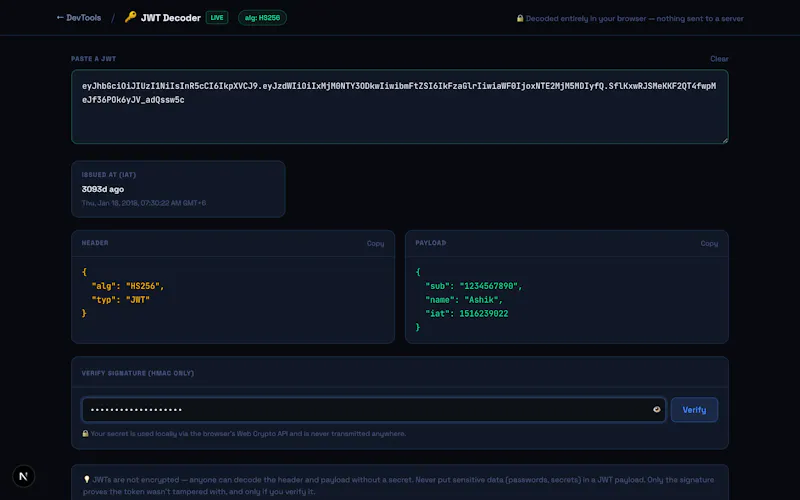Screen dimensions: 800x500
Task: Click the PAYLOAD panel title
Action: (431, 243)
